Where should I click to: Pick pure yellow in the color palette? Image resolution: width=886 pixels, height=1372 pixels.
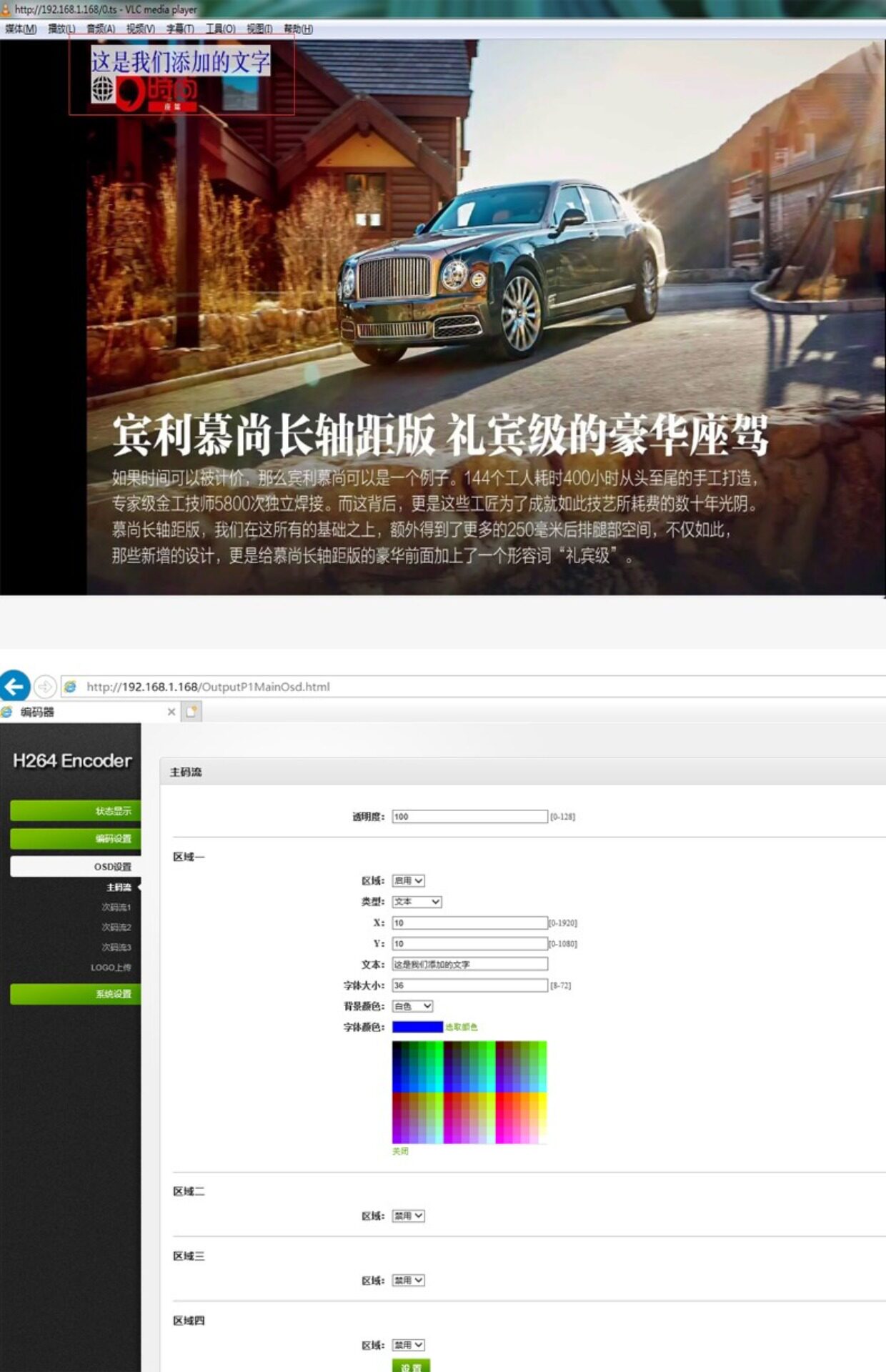542,1096
